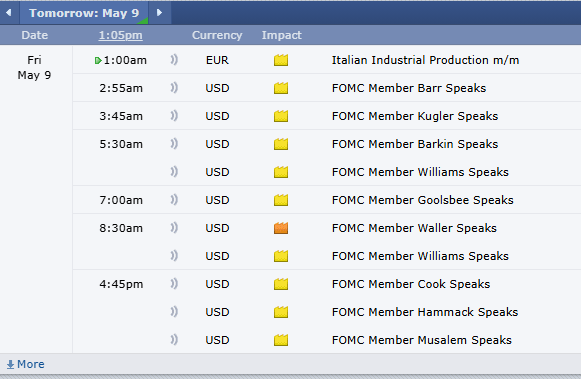Click yellow impact icon for Goolsbee Speaks
Viewport: 581px width, 379px height.
tap(281, 200)
